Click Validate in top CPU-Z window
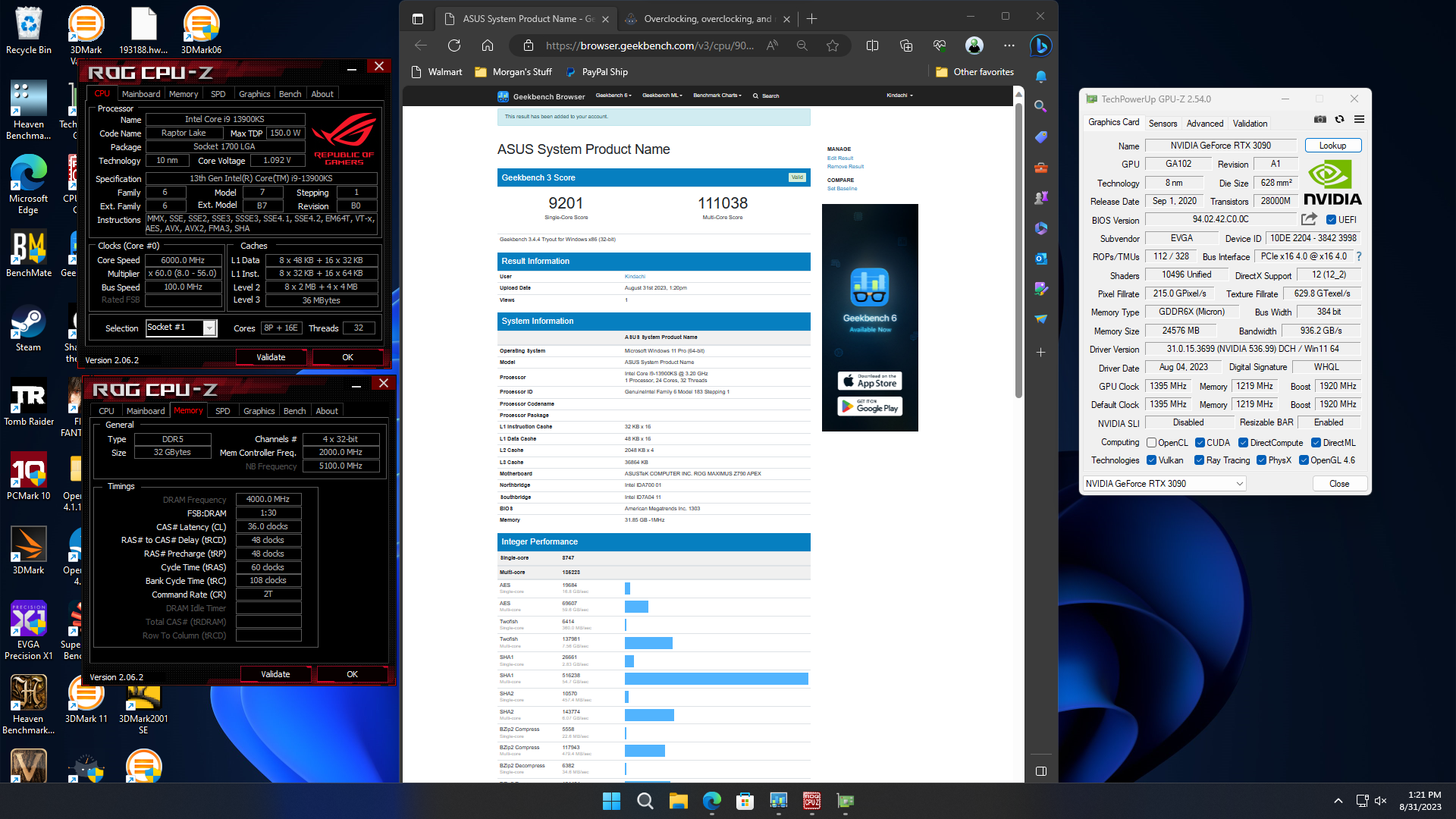Viewport: 1456px width, 819px height. (x=271, y=357)
